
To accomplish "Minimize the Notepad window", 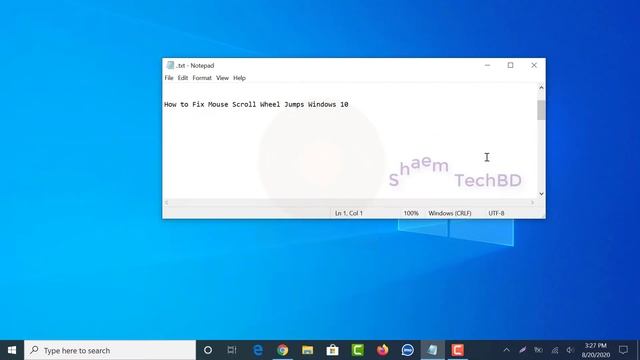I will pos(487,65).
